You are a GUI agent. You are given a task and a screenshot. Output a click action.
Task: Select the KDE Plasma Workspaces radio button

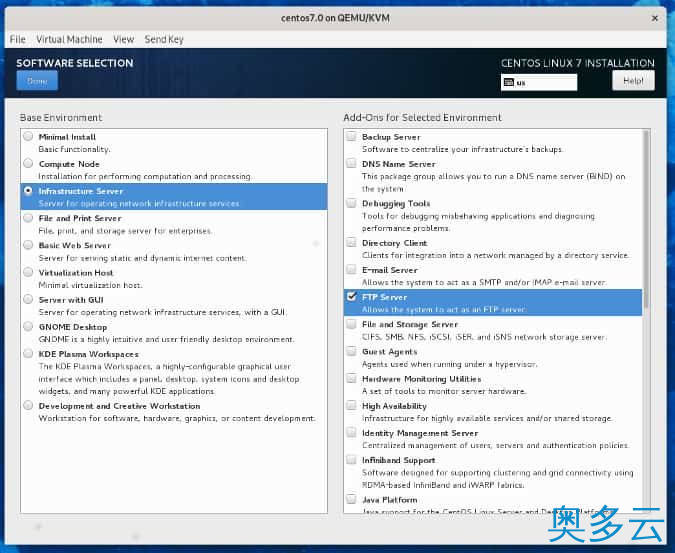coord(28,353)
